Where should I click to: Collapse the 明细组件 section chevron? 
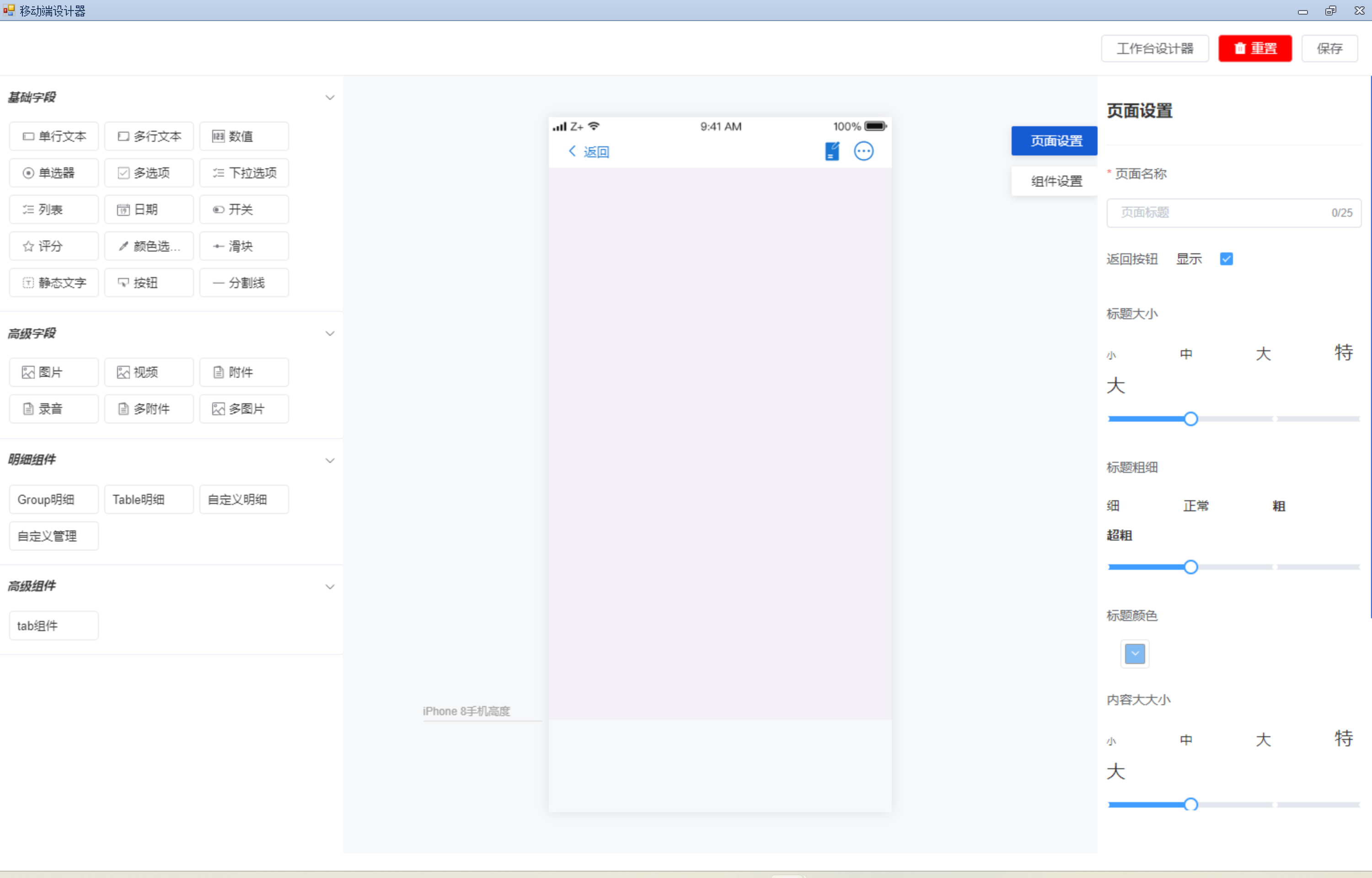(x=329, y=460)
